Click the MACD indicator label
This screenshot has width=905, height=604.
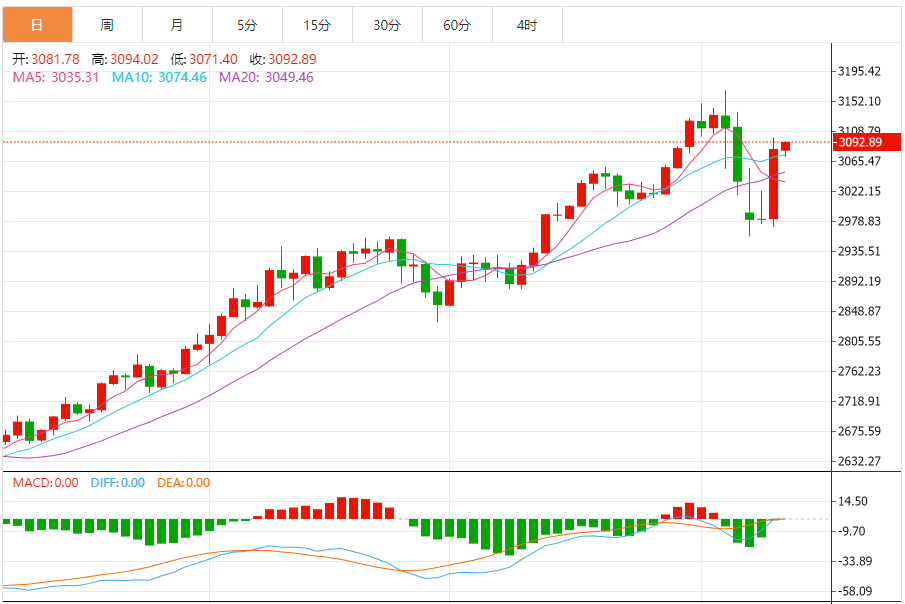[46, 483]
